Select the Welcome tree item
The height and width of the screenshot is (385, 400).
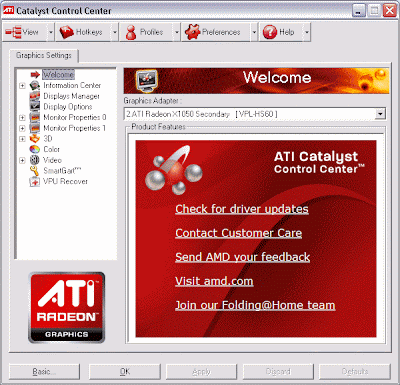pyautogui.click(x=58, y=75)
